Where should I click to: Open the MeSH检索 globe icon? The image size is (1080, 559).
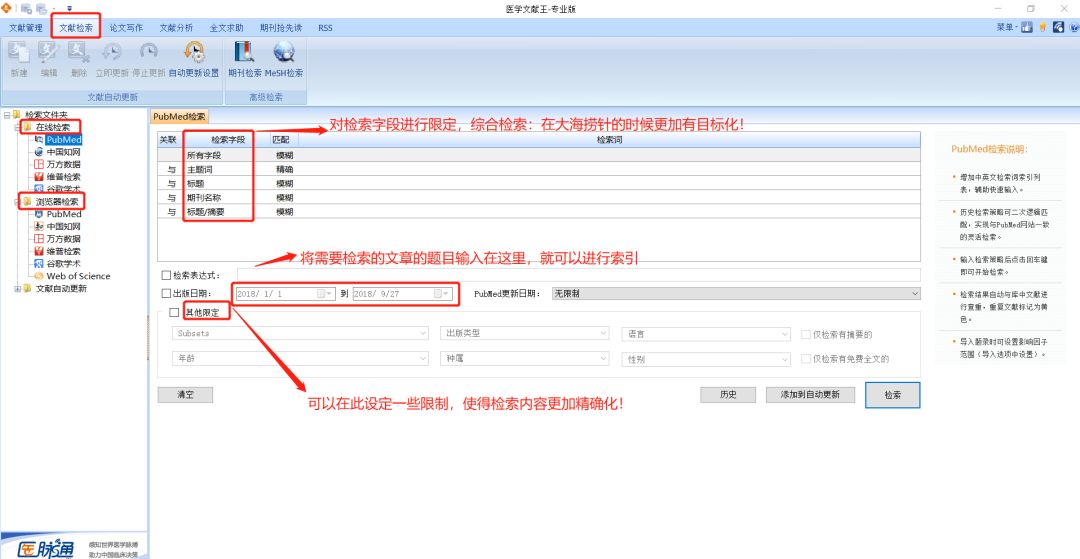point(284,54)
